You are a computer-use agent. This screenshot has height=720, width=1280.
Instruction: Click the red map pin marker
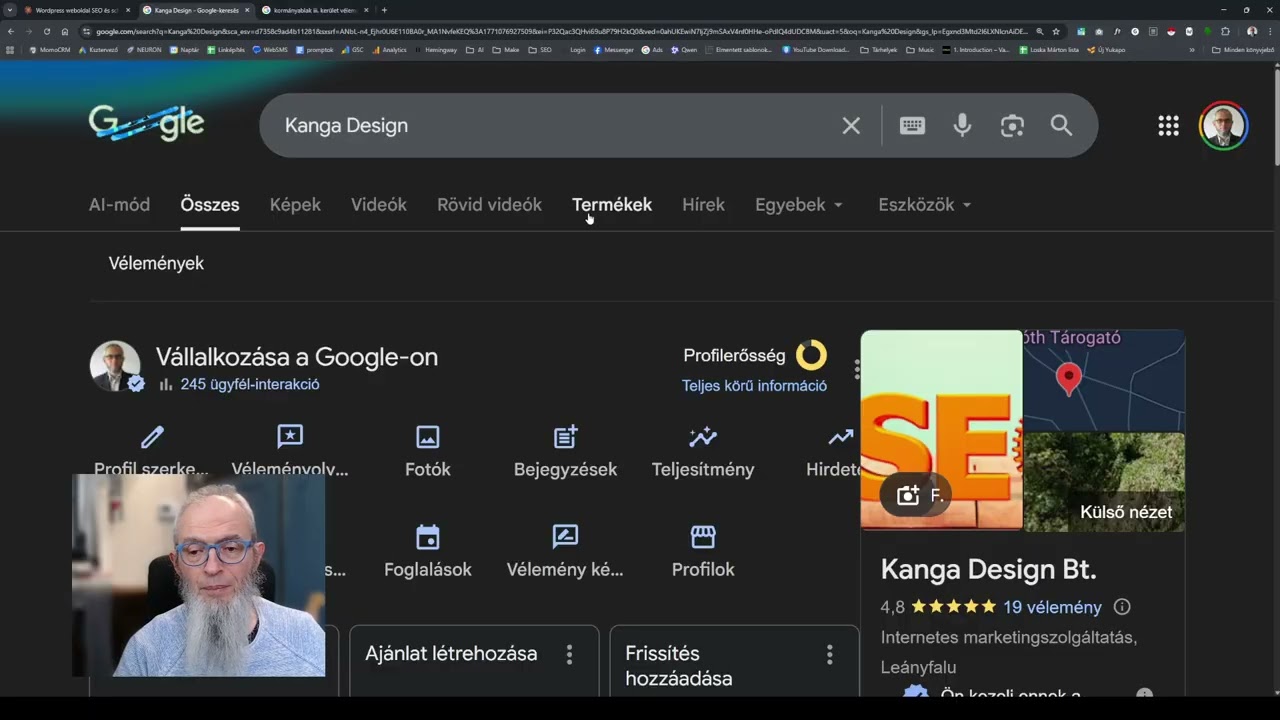pyautogui.click(x=1069, y=379)
